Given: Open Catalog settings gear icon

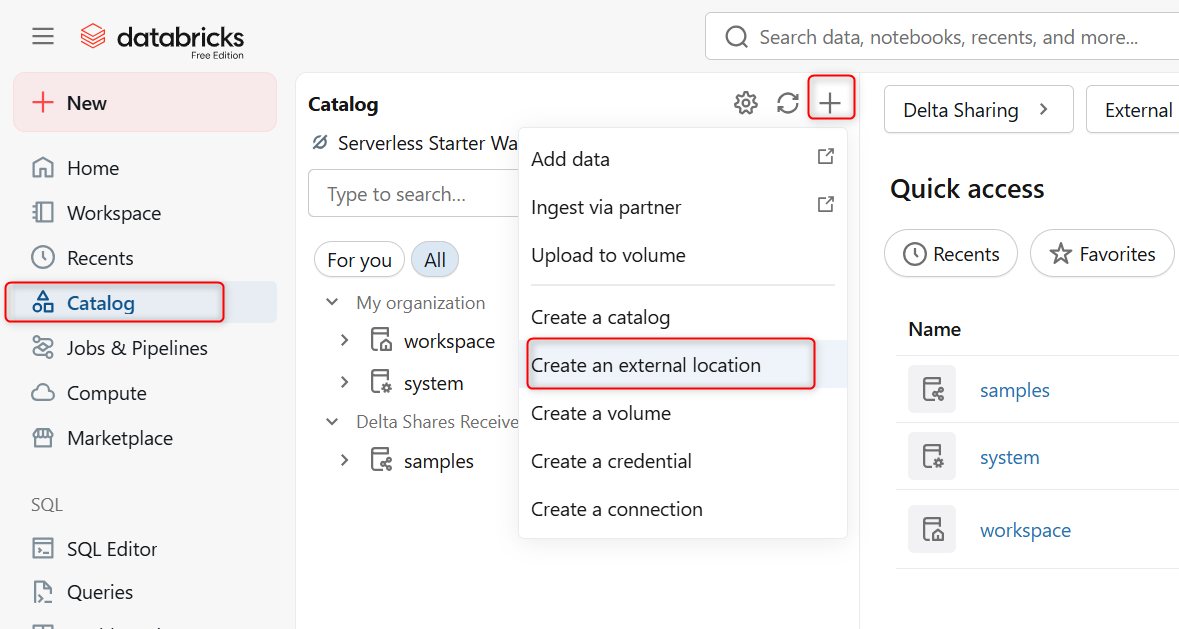Looking at the screenshot, I should (746, 103).
